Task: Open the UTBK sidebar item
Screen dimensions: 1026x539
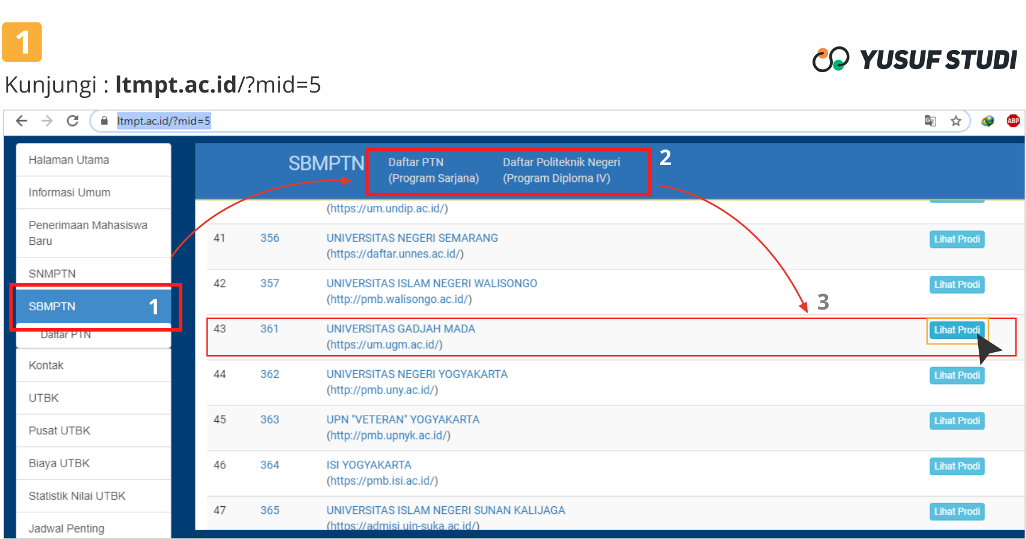Action: 94,398
